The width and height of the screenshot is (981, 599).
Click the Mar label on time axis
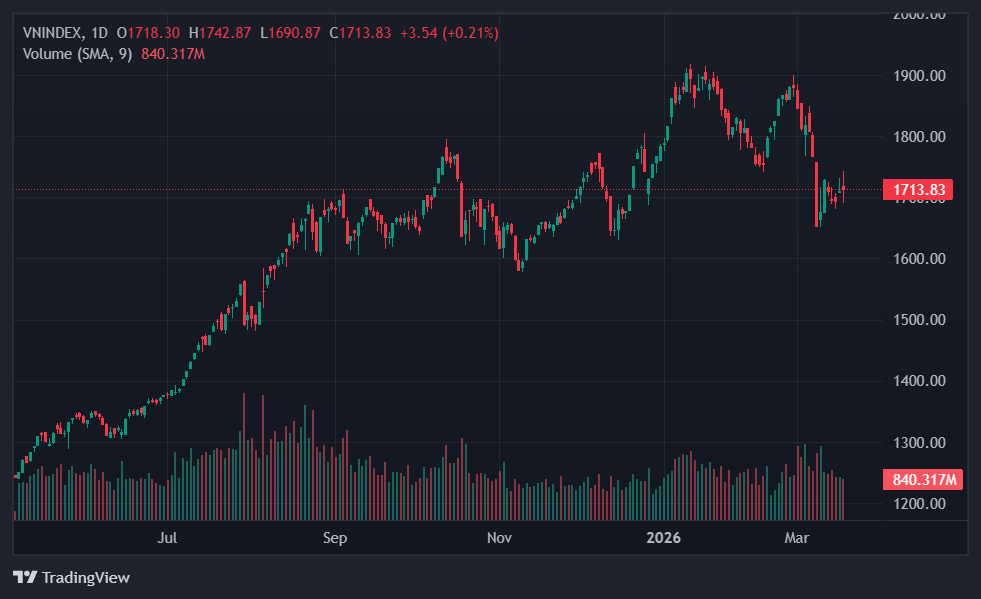pyautogui.click(x=797, y=539)
